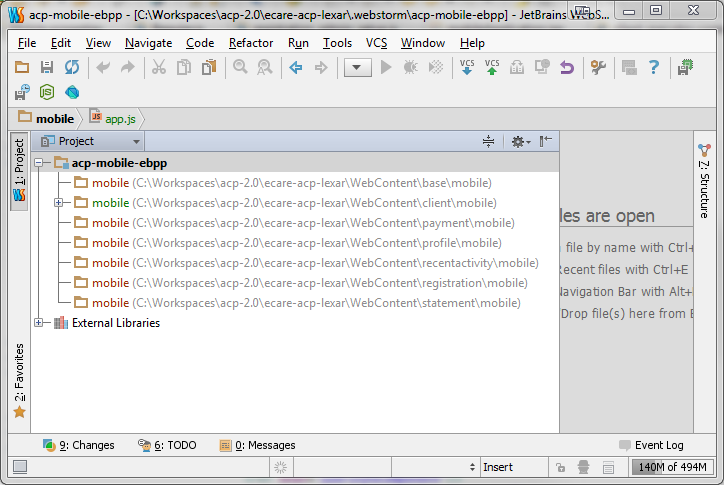Open the File menu
This screenshot has width=724, height=485.
coord(27,43)
